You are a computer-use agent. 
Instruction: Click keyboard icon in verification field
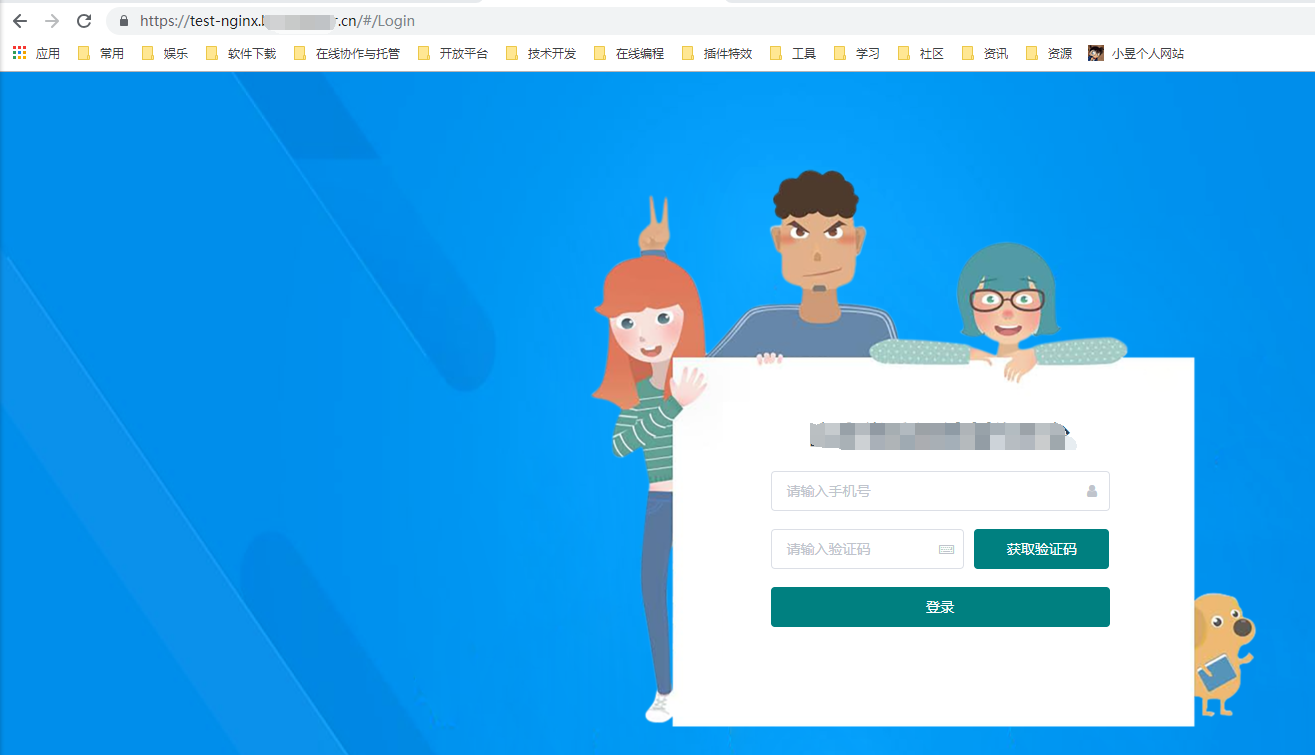click(x=946, y=549)
